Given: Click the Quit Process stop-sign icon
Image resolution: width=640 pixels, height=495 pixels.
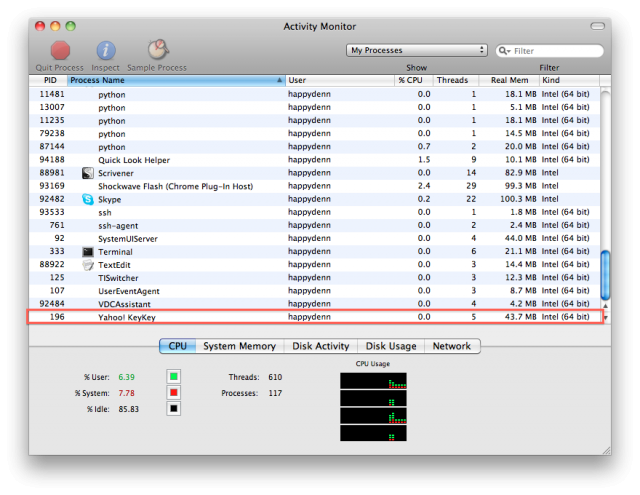Looking at the screenshot, I should (60, 51).
